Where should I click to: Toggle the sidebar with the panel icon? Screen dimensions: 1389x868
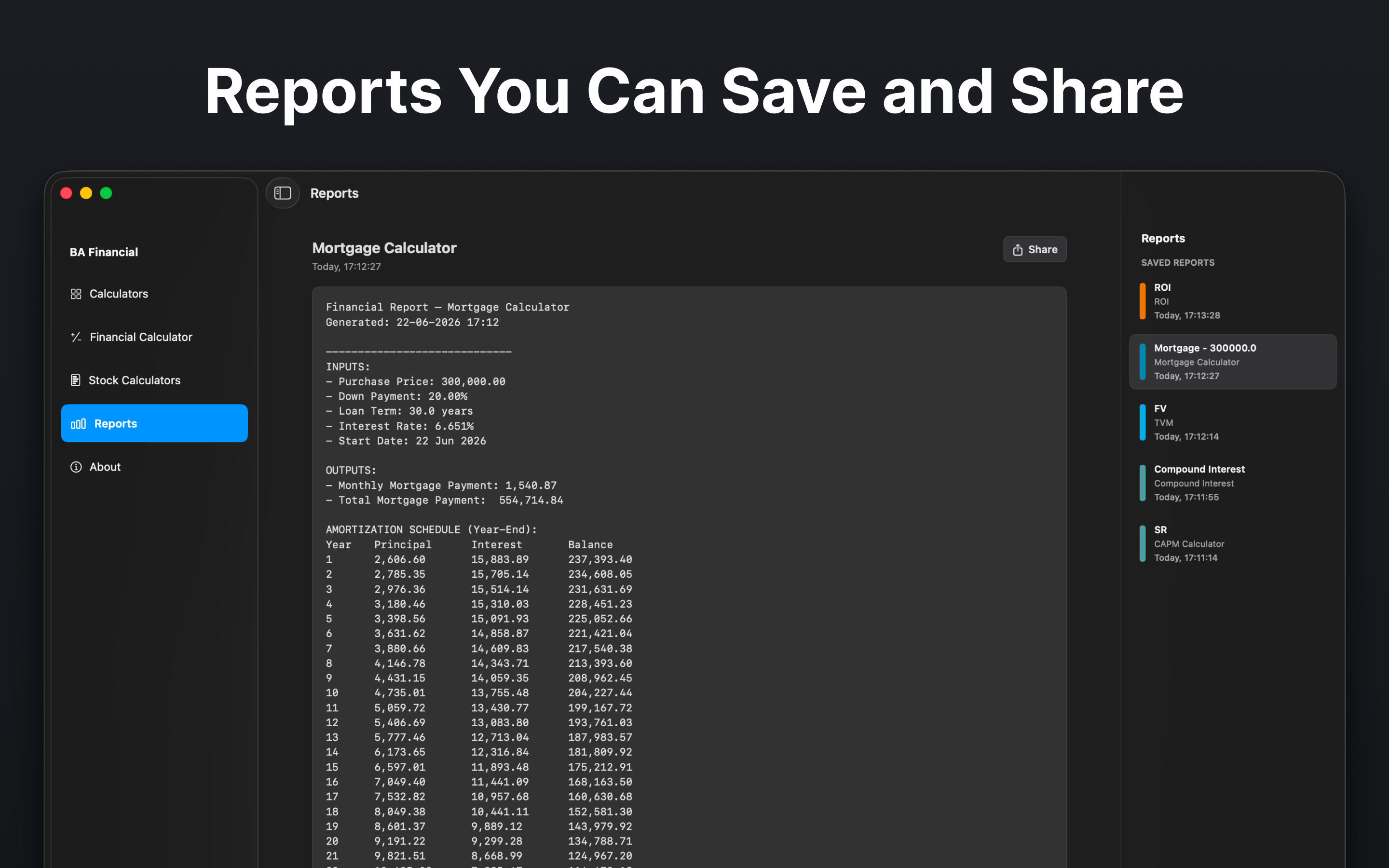coord(283,193)
